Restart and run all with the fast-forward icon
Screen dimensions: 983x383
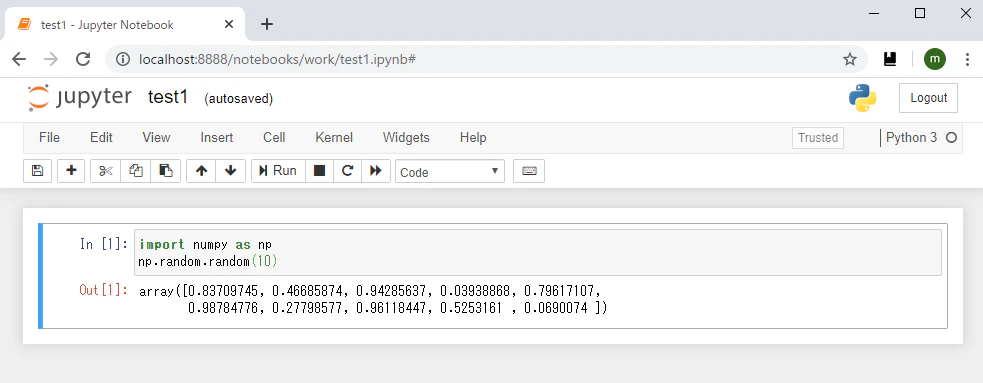coord(376,171)
